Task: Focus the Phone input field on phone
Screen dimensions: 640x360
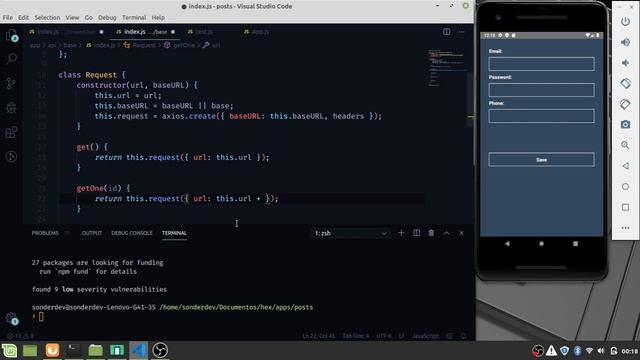Action: (541, 116)
